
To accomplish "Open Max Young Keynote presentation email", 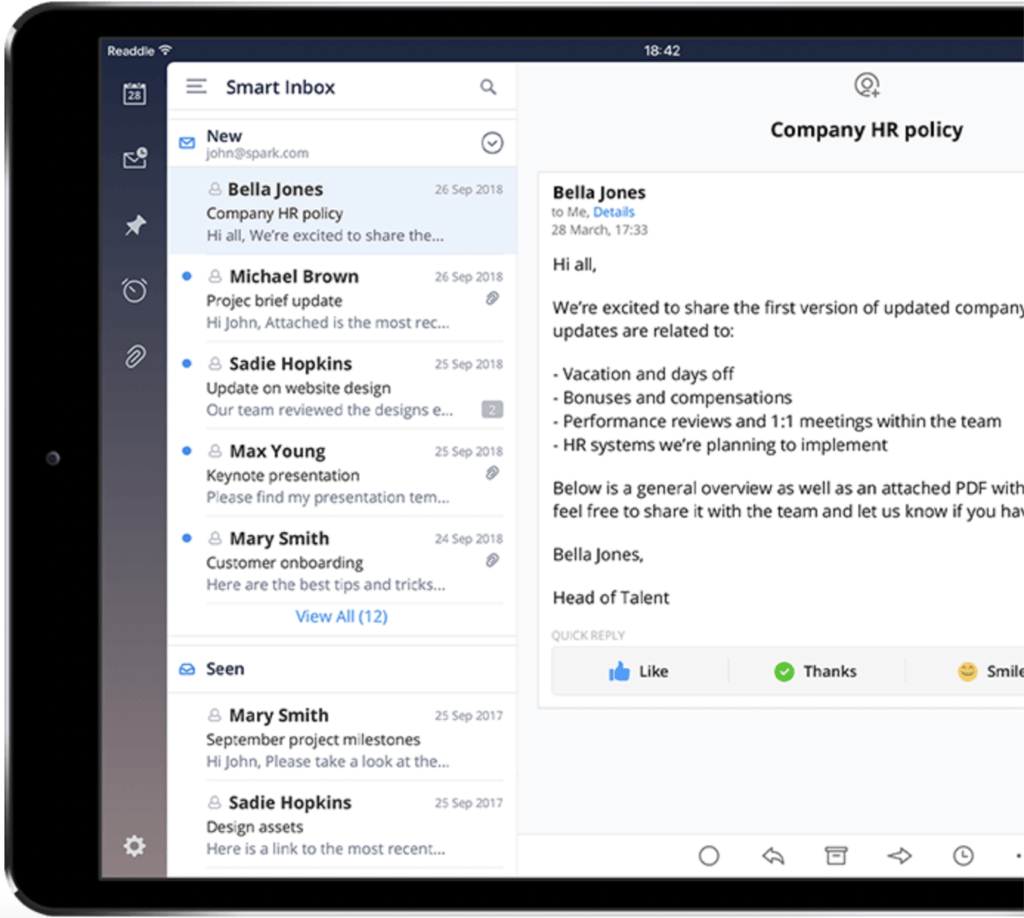I will click(x=342, y=473).
